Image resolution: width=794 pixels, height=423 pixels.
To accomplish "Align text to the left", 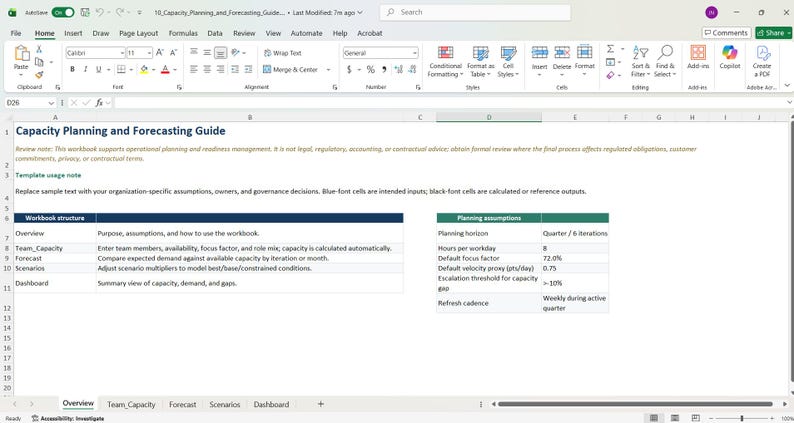I will coord(194,69).
